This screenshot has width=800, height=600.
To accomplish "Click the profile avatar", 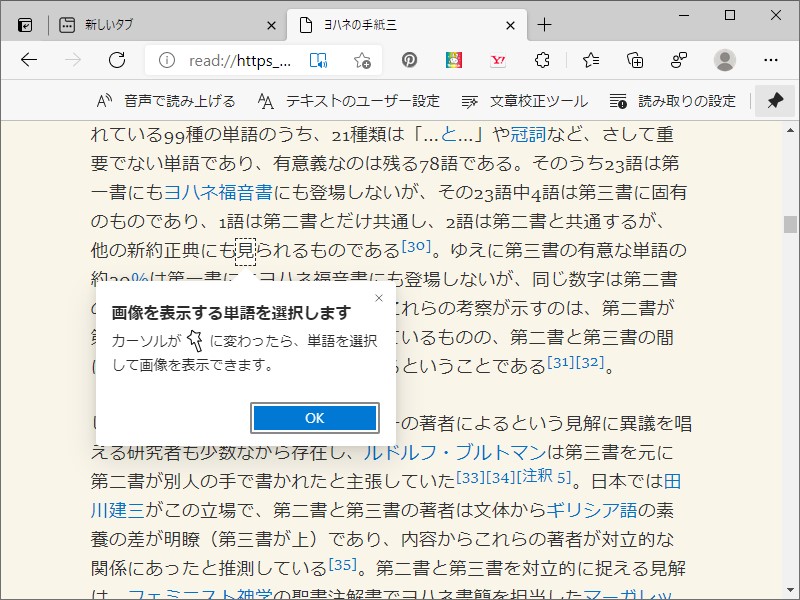I will (722, 60).
